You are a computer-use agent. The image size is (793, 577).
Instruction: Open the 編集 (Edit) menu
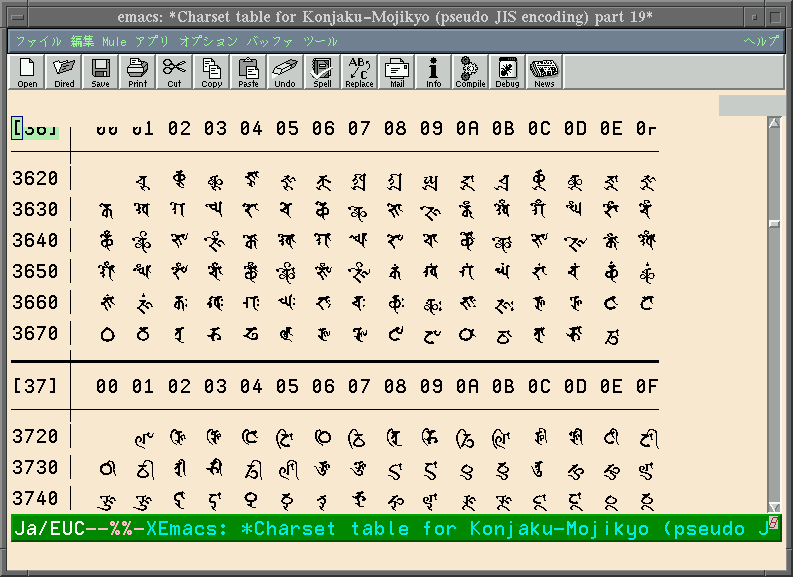[x=82, y=41]
